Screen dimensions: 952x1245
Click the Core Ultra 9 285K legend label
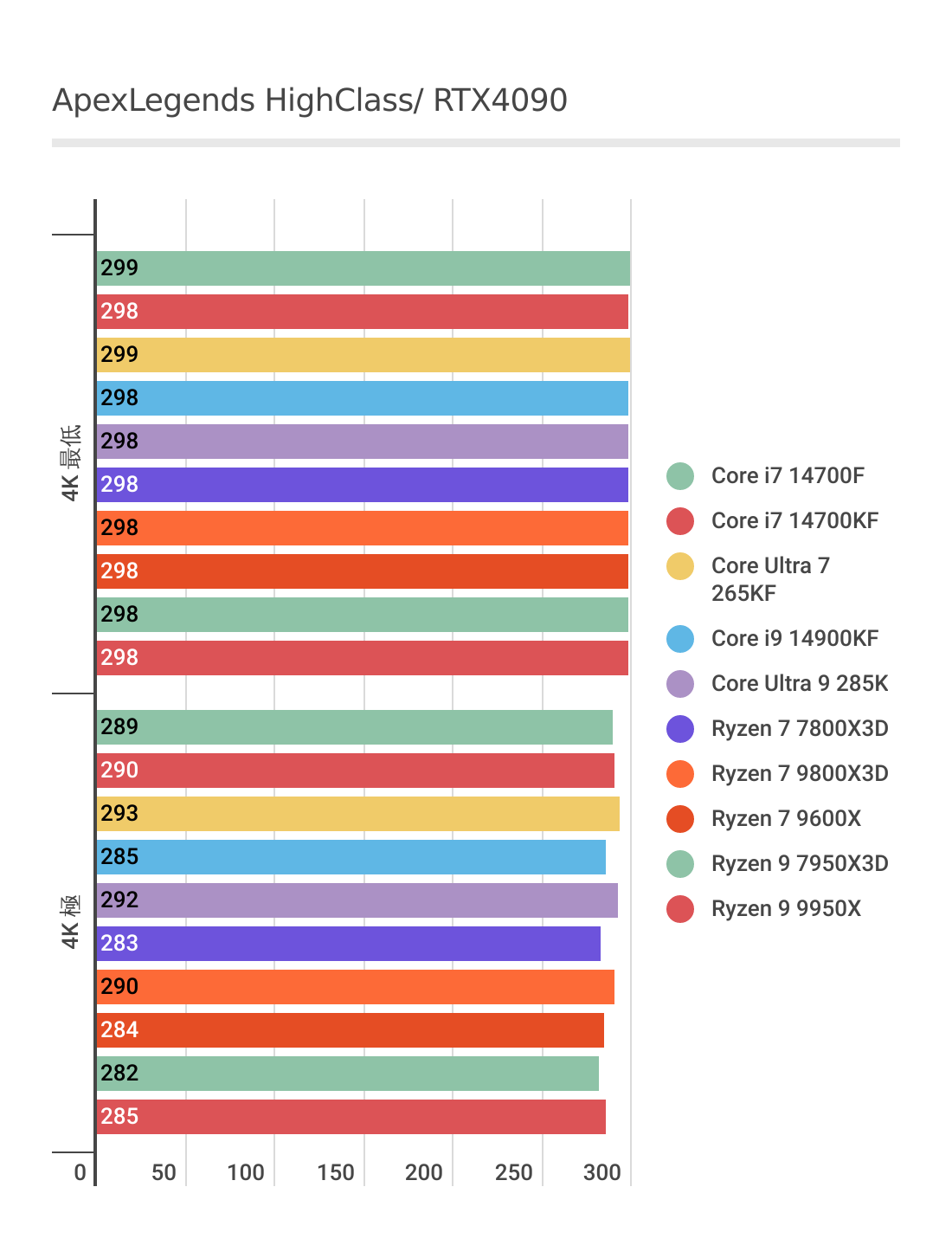(x=799, y=684)
